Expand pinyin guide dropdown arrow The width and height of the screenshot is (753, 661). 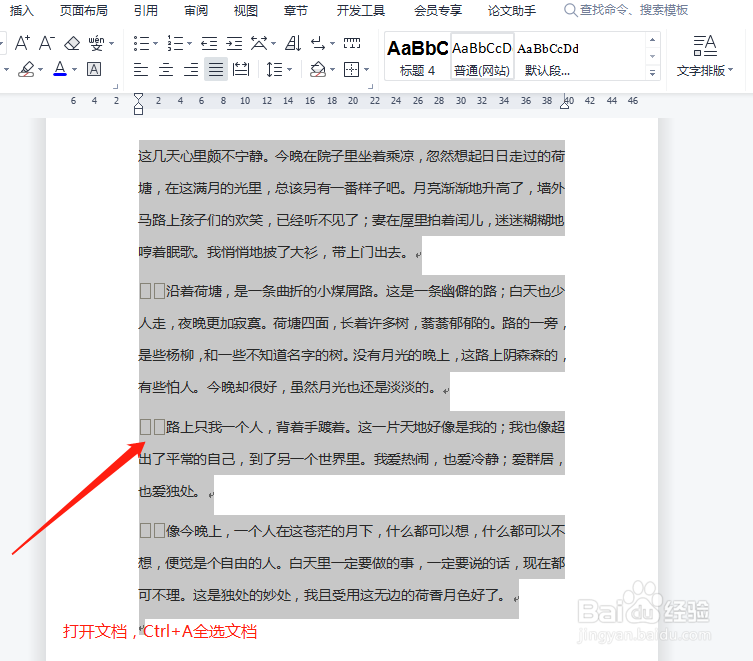[111, 44]
